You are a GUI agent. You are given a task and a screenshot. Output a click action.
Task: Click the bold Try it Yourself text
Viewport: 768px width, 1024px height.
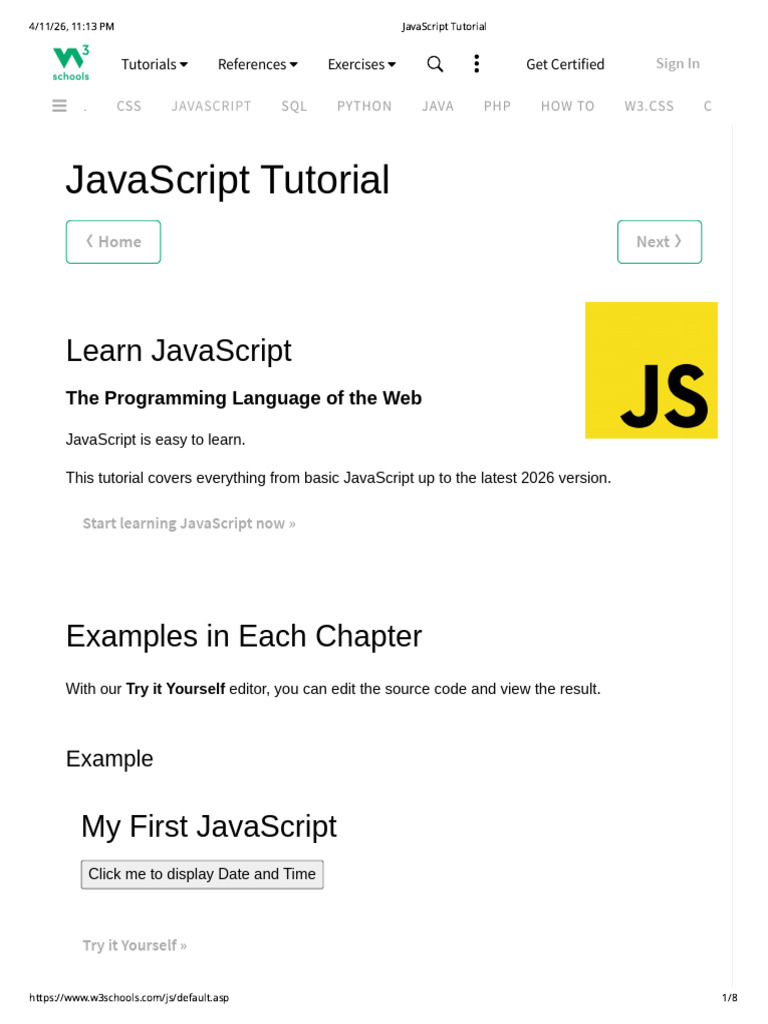175,689
